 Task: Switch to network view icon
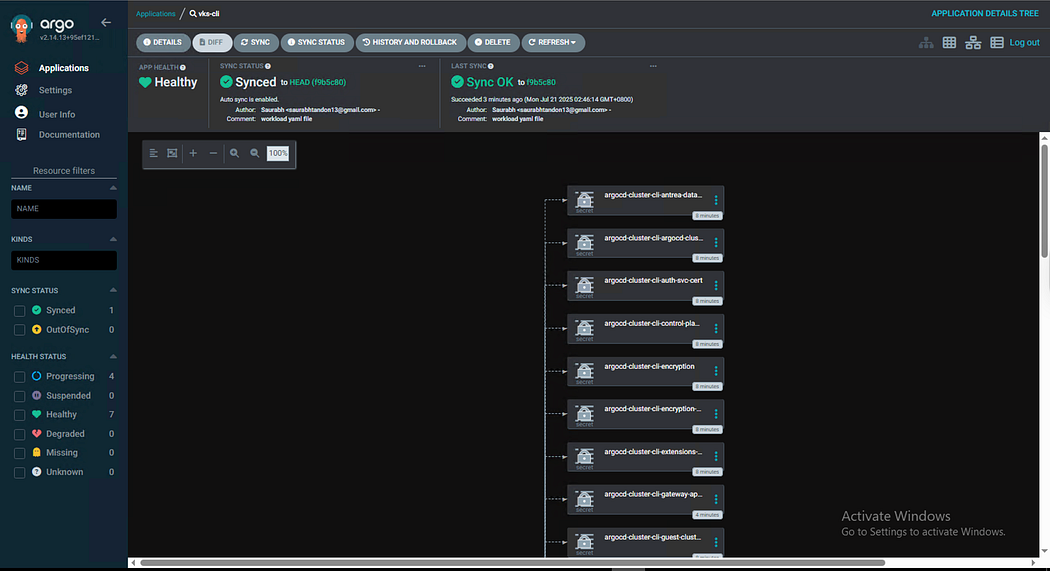point(973,43)
